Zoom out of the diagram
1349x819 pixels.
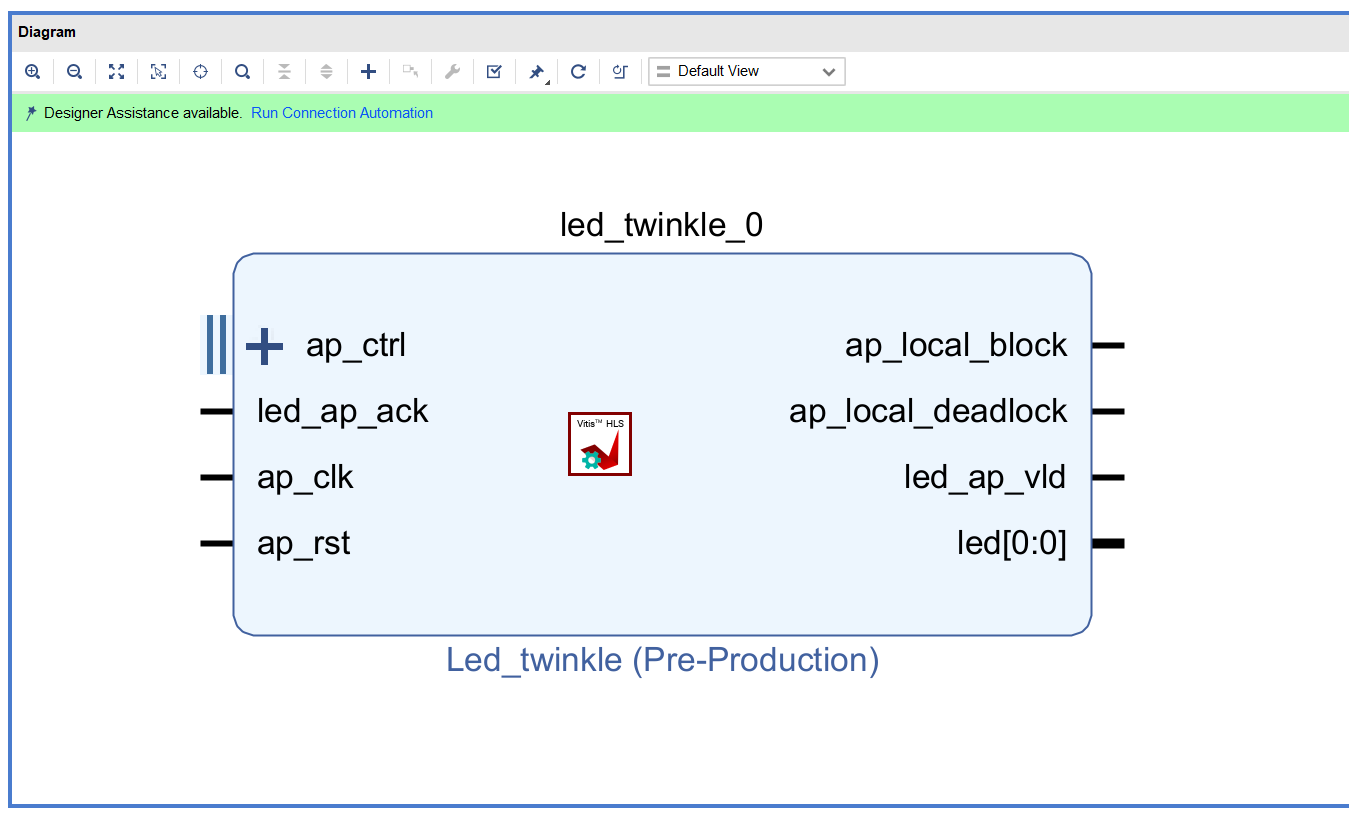click(x=74, y=71)
